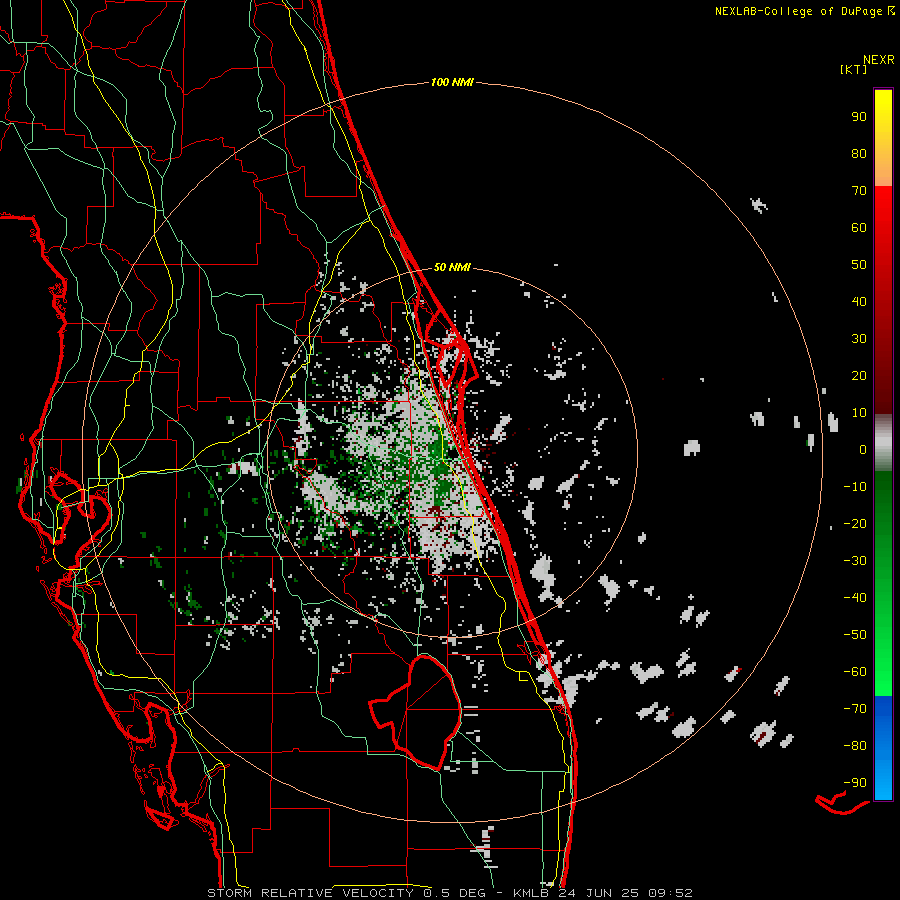The height and width of the screenshot is (900, 900).
Task: Select the positive 90 knot scale label
Action: coord(859,117)
